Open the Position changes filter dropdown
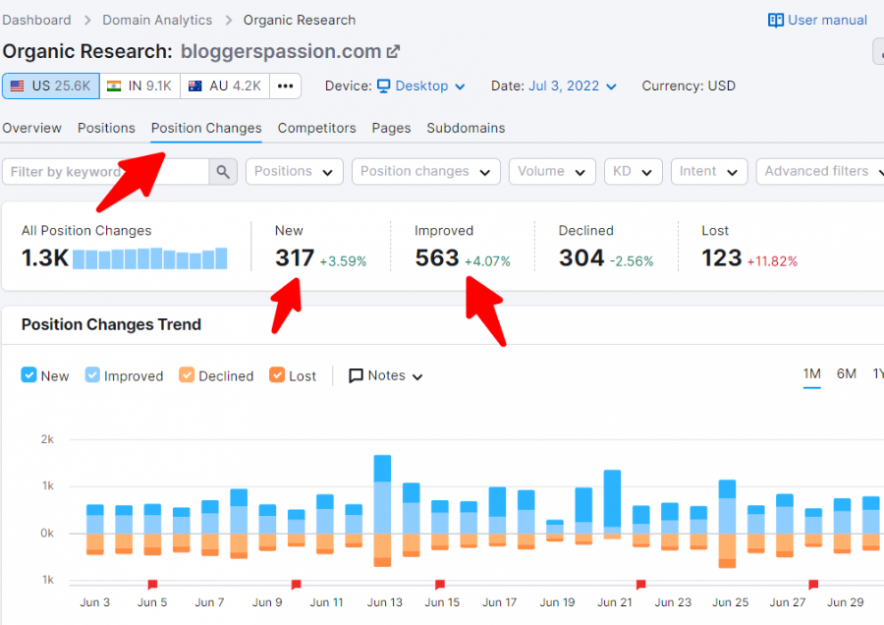The height and width of the screenshot is (625, 884). coord(426,171)
